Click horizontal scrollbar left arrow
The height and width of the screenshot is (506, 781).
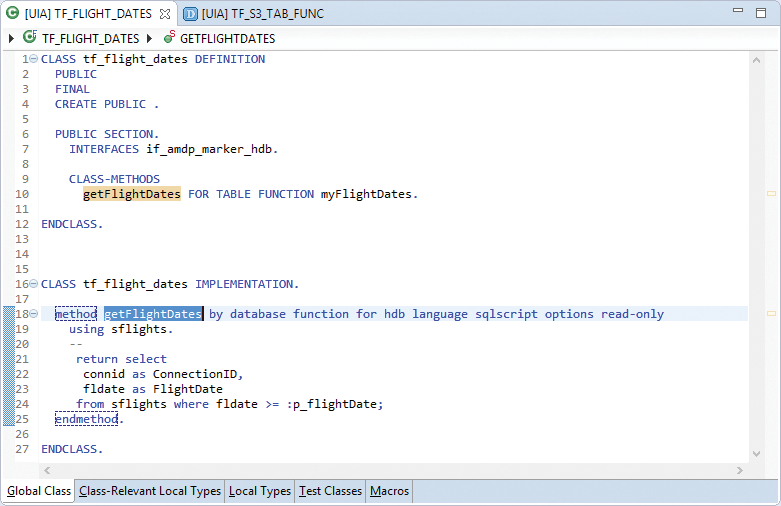(47, 470)
